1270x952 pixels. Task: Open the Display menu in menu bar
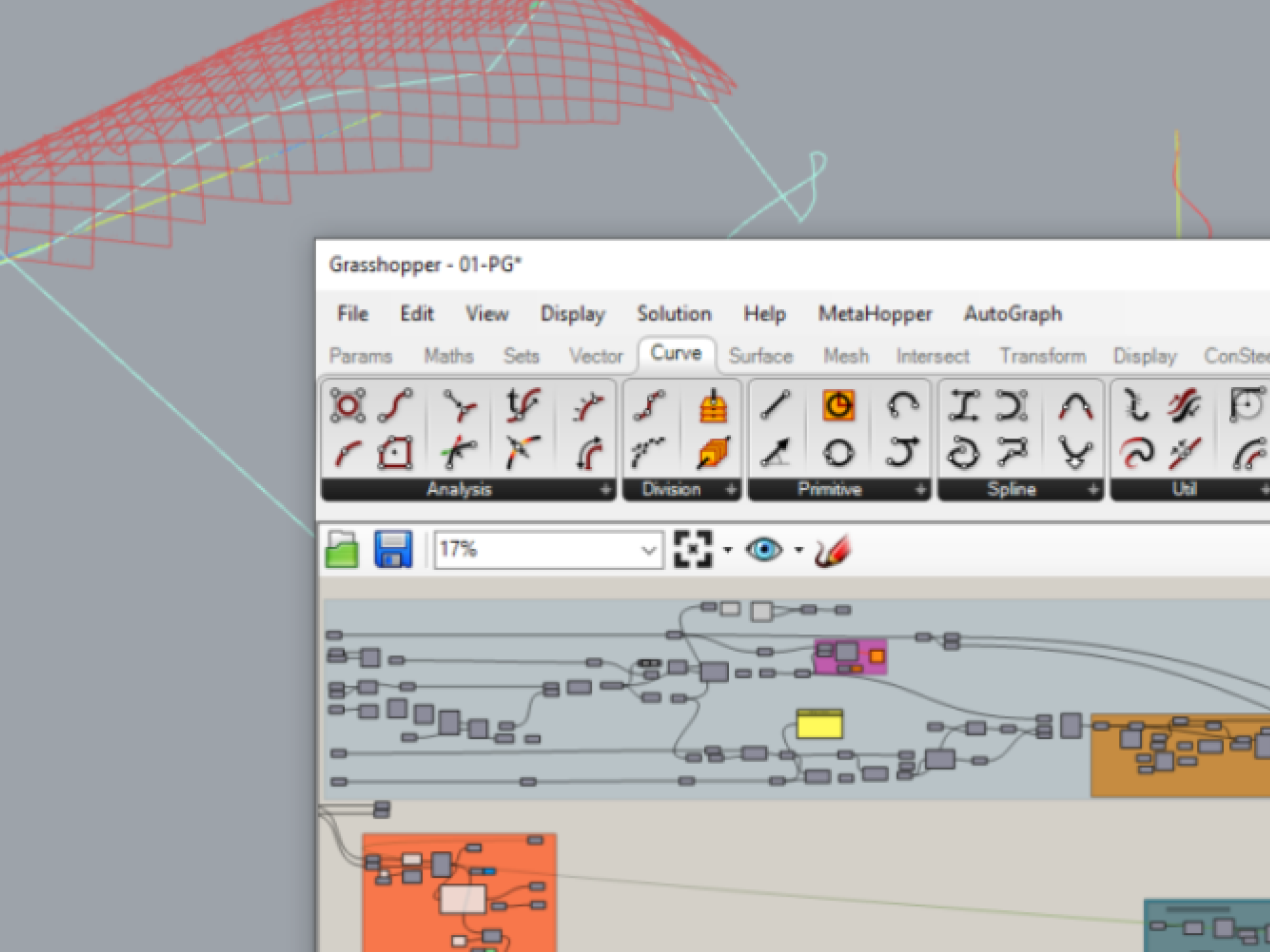click(573, 314)
